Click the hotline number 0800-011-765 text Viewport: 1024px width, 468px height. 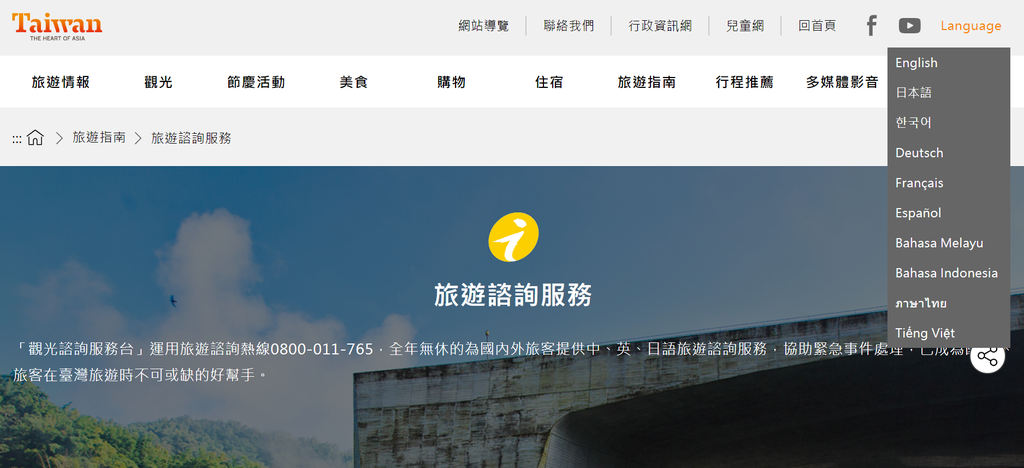click(x=322, y=349)
